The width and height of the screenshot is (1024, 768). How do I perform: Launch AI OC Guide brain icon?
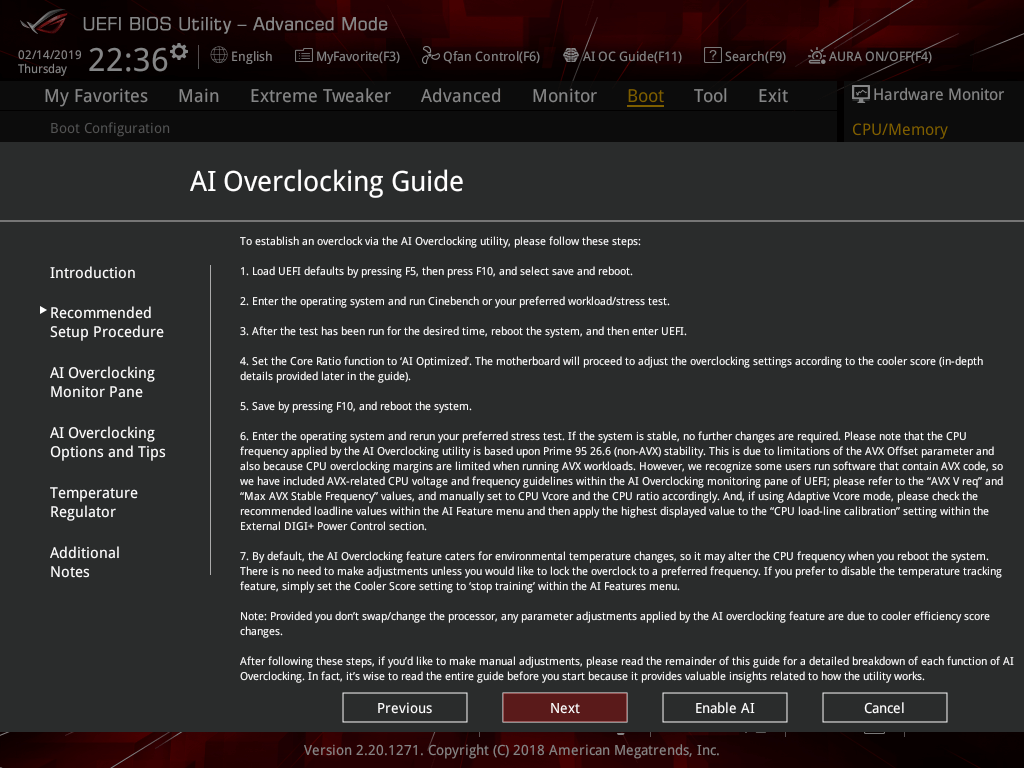(571, 56)
